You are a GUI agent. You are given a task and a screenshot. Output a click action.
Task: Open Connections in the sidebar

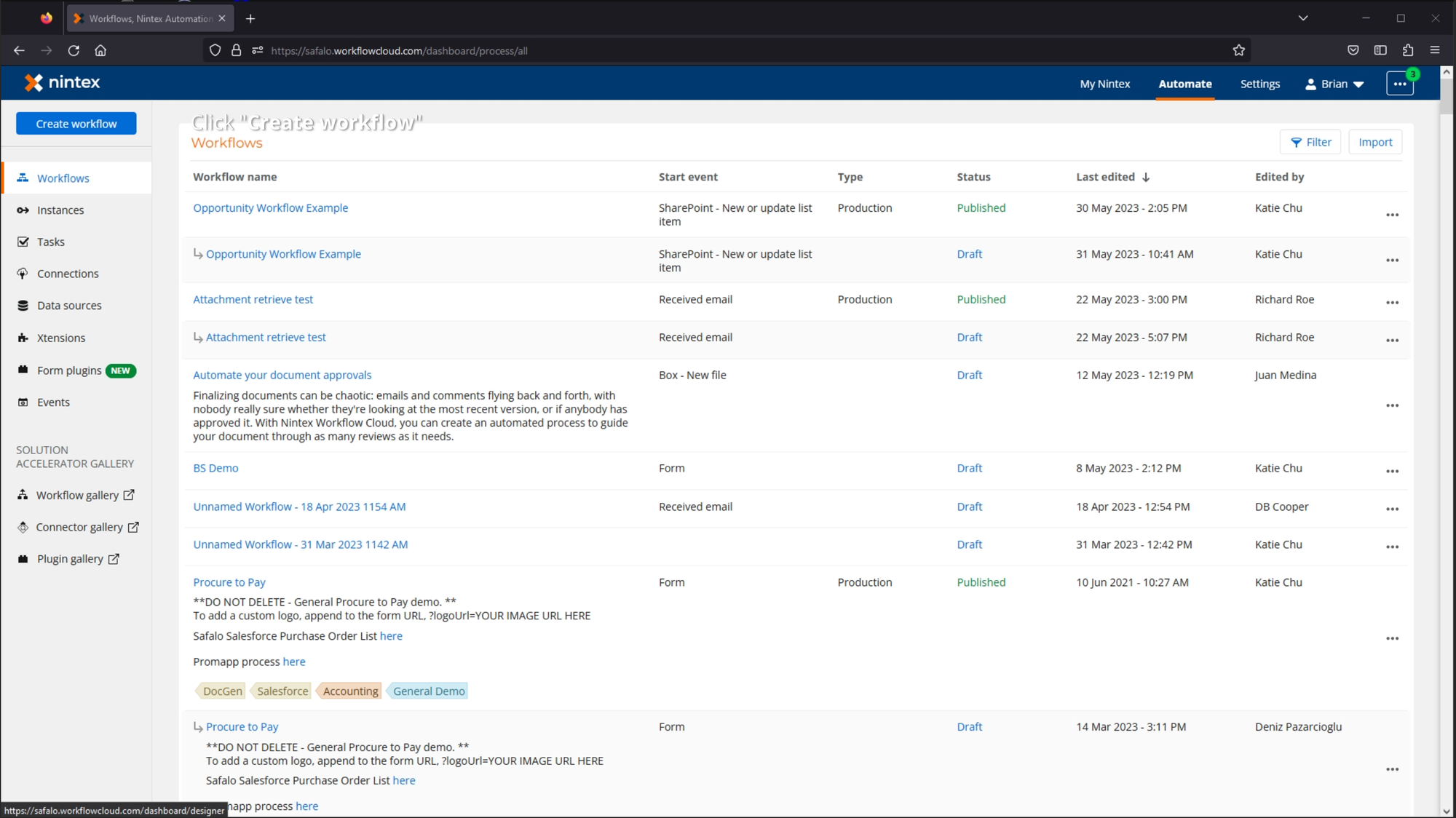(68, 274)
